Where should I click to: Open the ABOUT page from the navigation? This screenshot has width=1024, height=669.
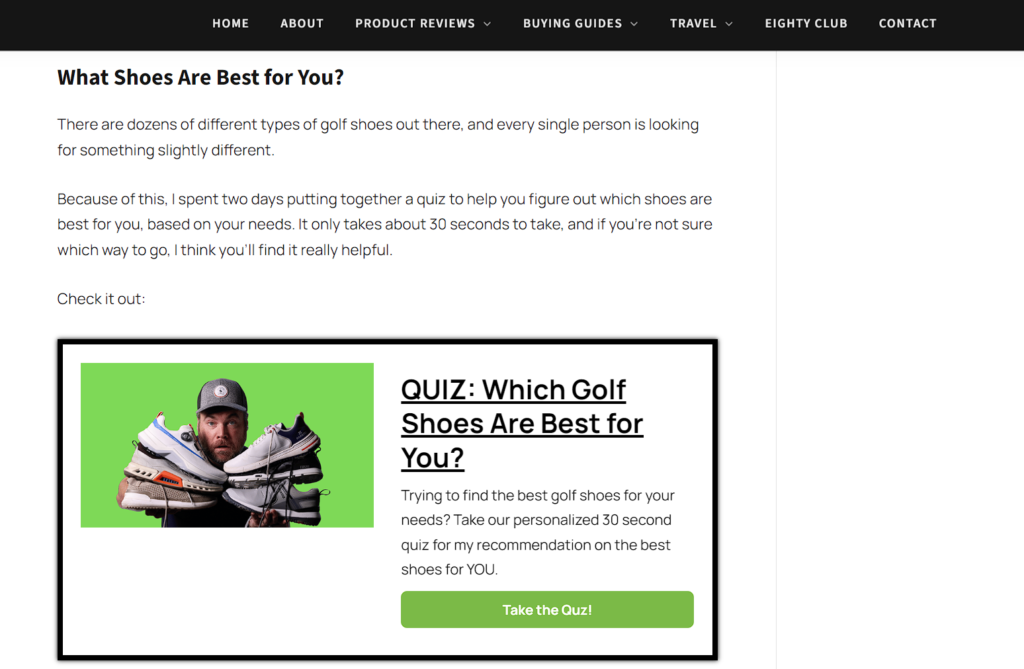[x=302, y=23]
